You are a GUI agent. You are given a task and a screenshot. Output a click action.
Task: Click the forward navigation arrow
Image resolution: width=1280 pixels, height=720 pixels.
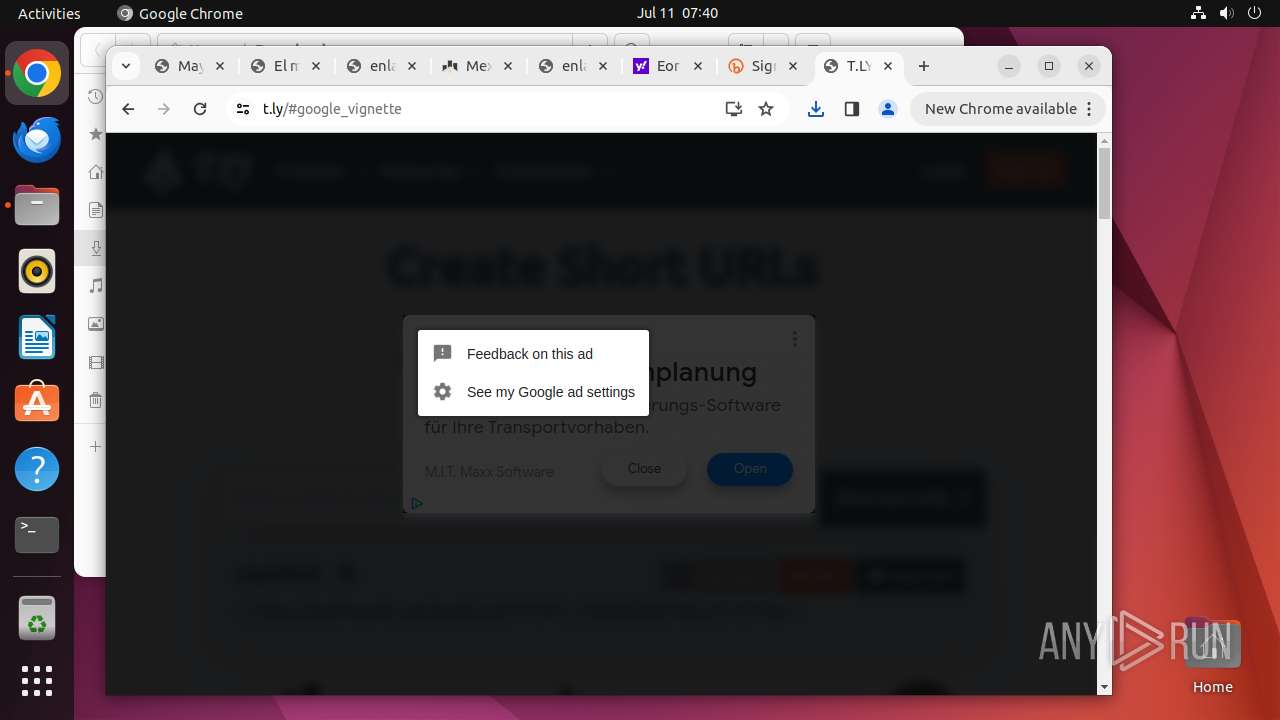click(164, 109)
